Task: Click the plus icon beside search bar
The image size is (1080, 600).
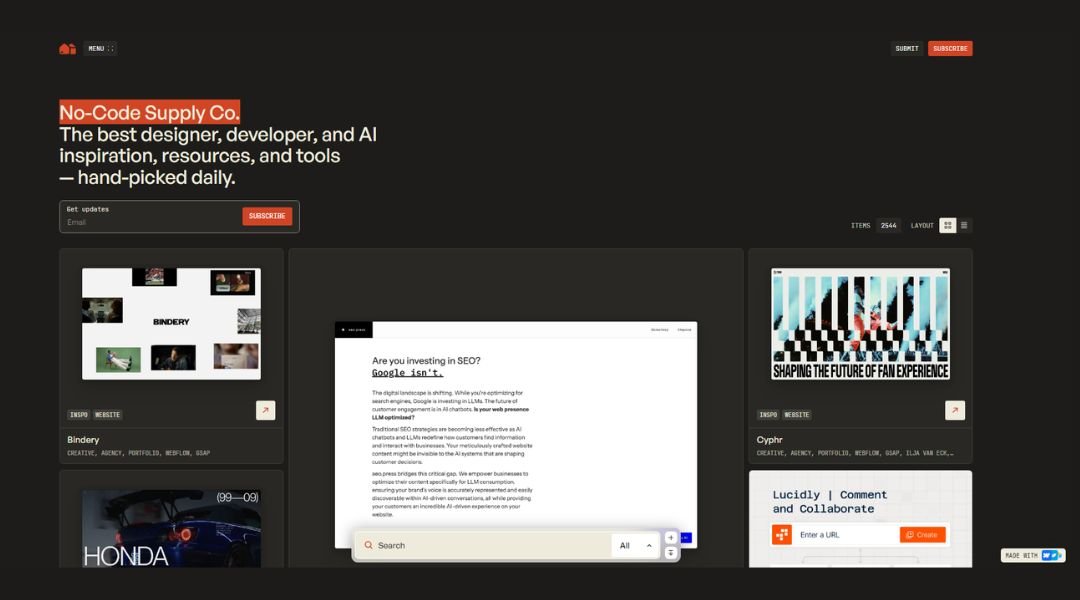Action: click(671, 537)
